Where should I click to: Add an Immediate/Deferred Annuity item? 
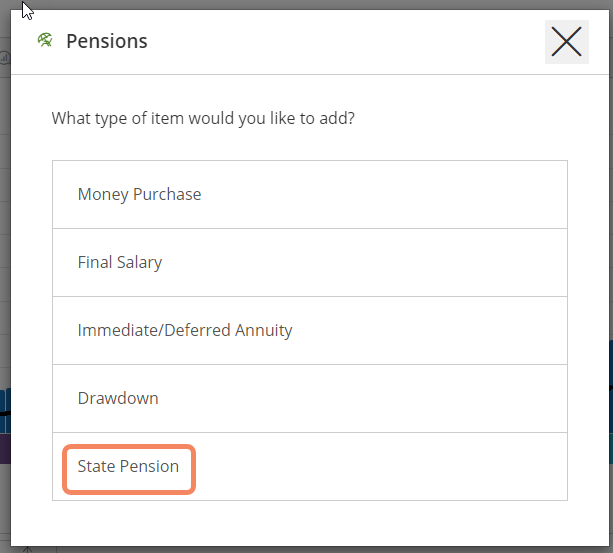185,330
